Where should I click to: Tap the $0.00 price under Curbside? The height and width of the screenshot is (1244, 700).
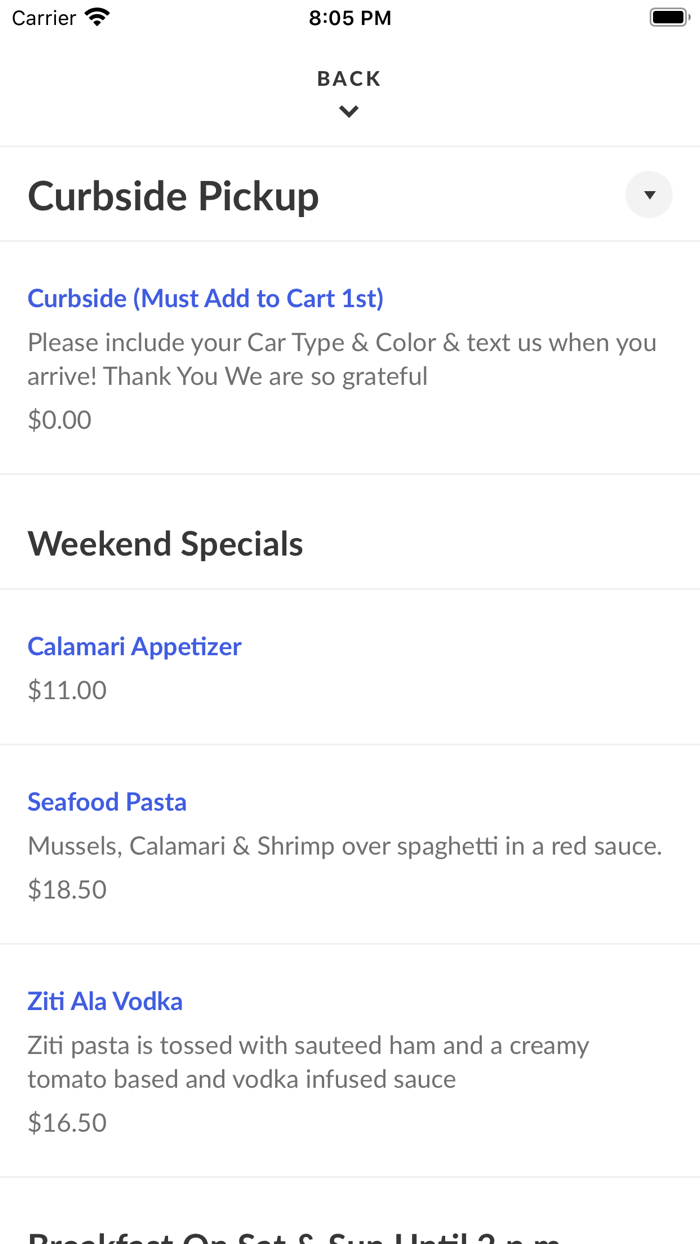click(59, 420)
